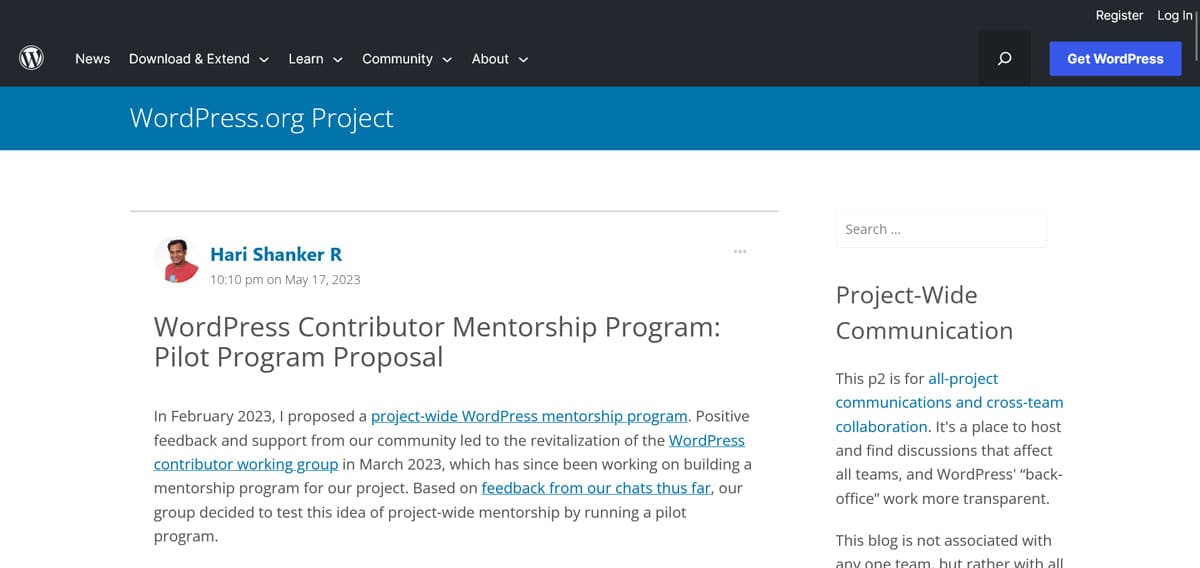Click Hari Shanker R's avatar photo
Screen dimensions: 1200x568
(x=178, y=261)
